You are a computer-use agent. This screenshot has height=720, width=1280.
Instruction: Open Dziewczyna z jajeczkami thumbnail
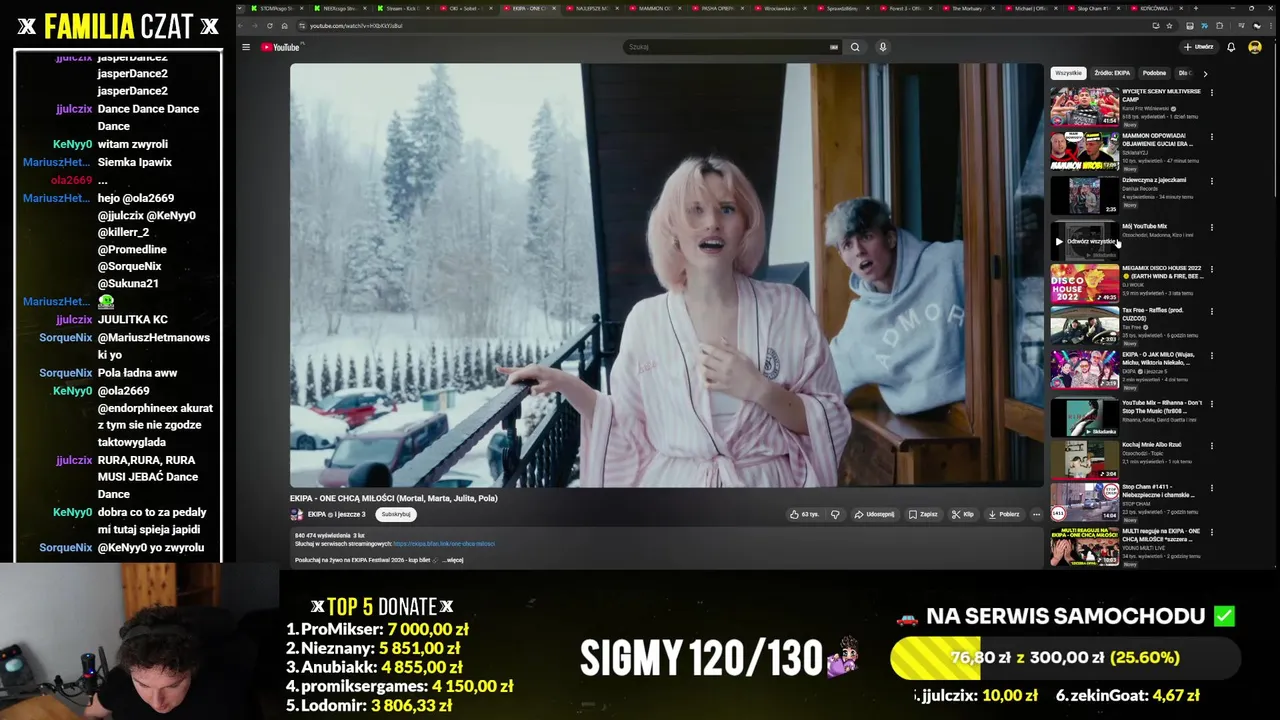point(1085,195)
